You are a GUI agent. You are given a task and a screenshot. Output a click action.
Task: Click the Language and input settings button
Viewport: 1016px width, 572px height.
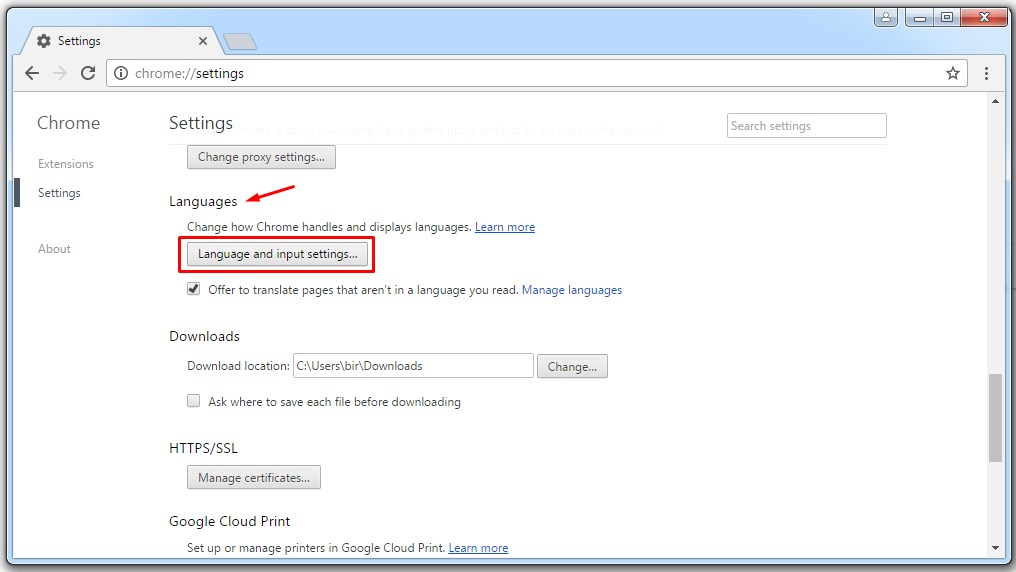[x=277, y=254]
